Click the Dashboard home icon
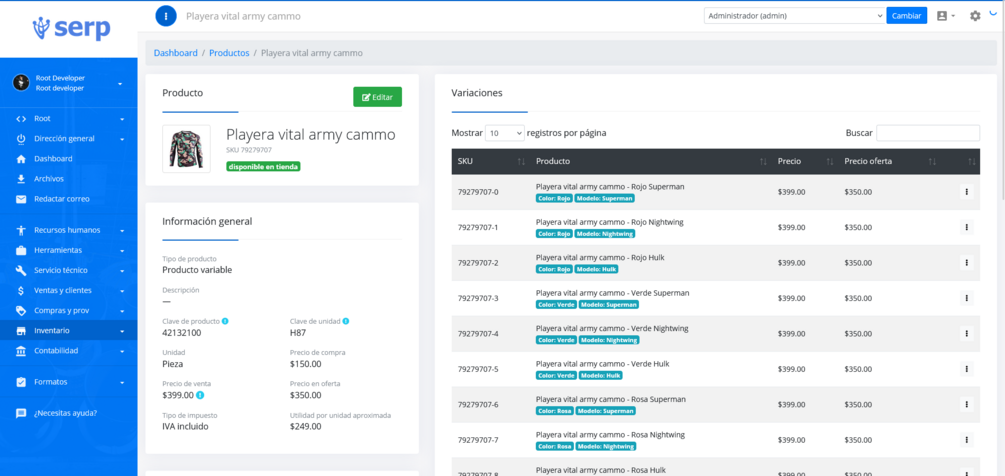The image size is (1005, 476). click(21, 159)
